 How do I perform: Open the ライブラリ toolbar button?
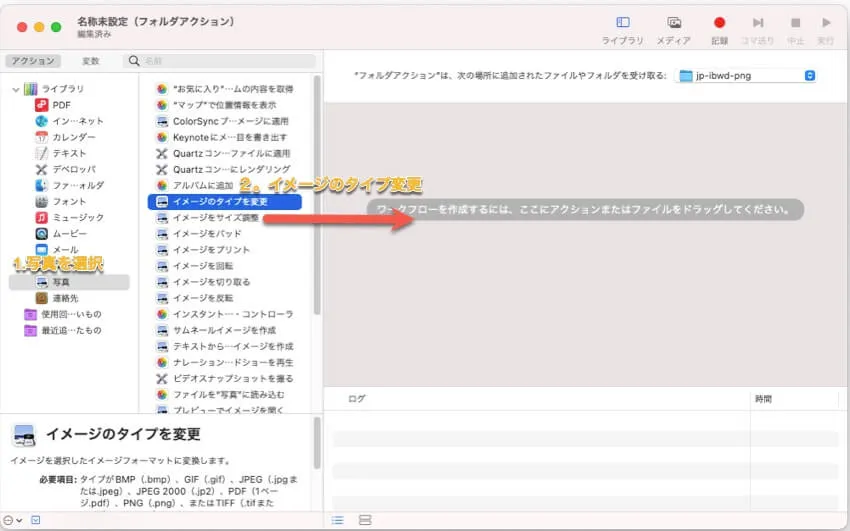622,30
